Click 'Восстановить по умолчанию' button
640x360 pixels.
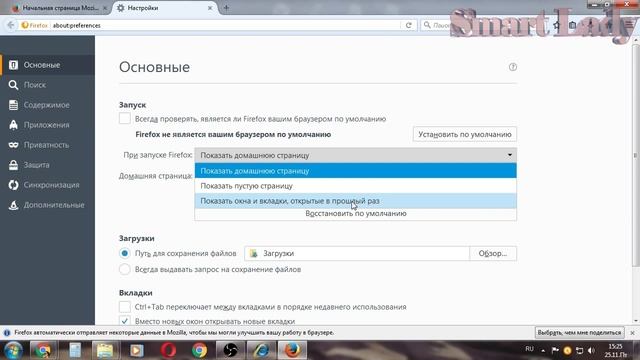(x=356, y=214)
